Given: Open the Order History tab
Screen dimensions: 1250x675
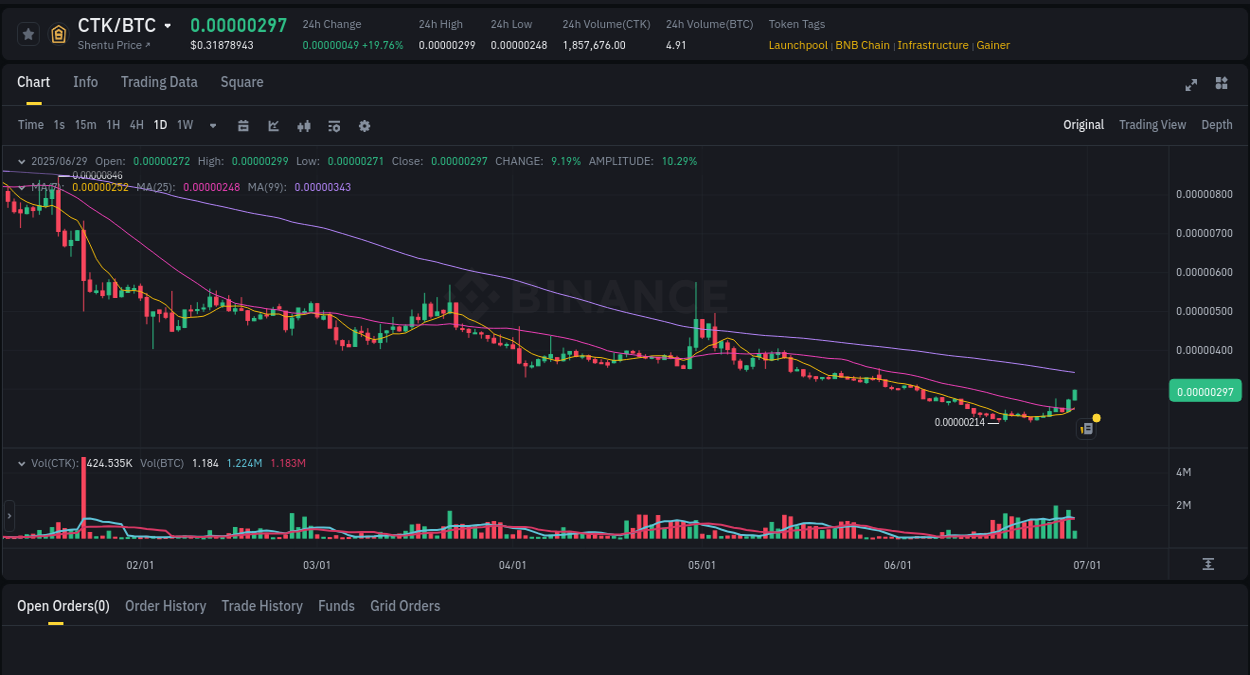Looking at the screenshot, I should coord(165,606).
